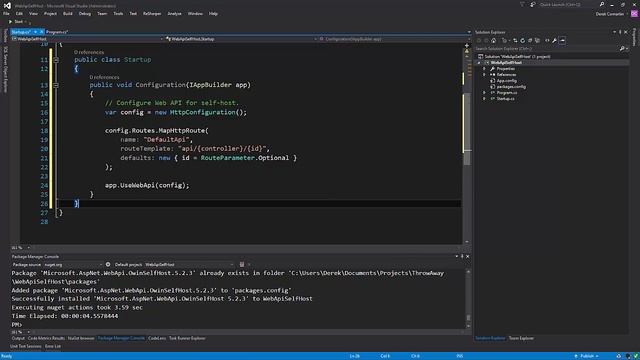This screenshot has height=360, width=640.
Task: Open the Tools menu
Action: [118, 13]
